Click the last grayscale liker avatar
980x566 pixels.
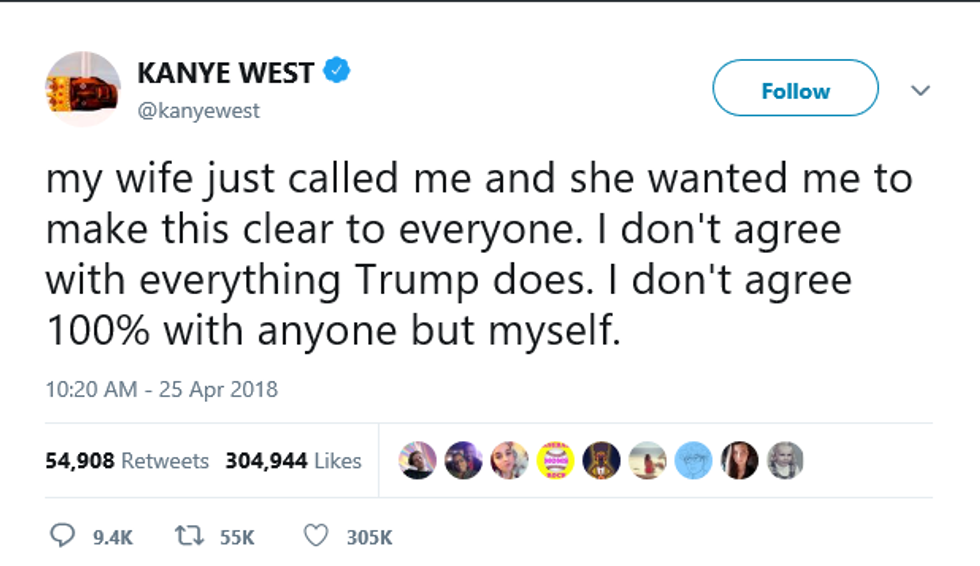click(x=785, y=460)
